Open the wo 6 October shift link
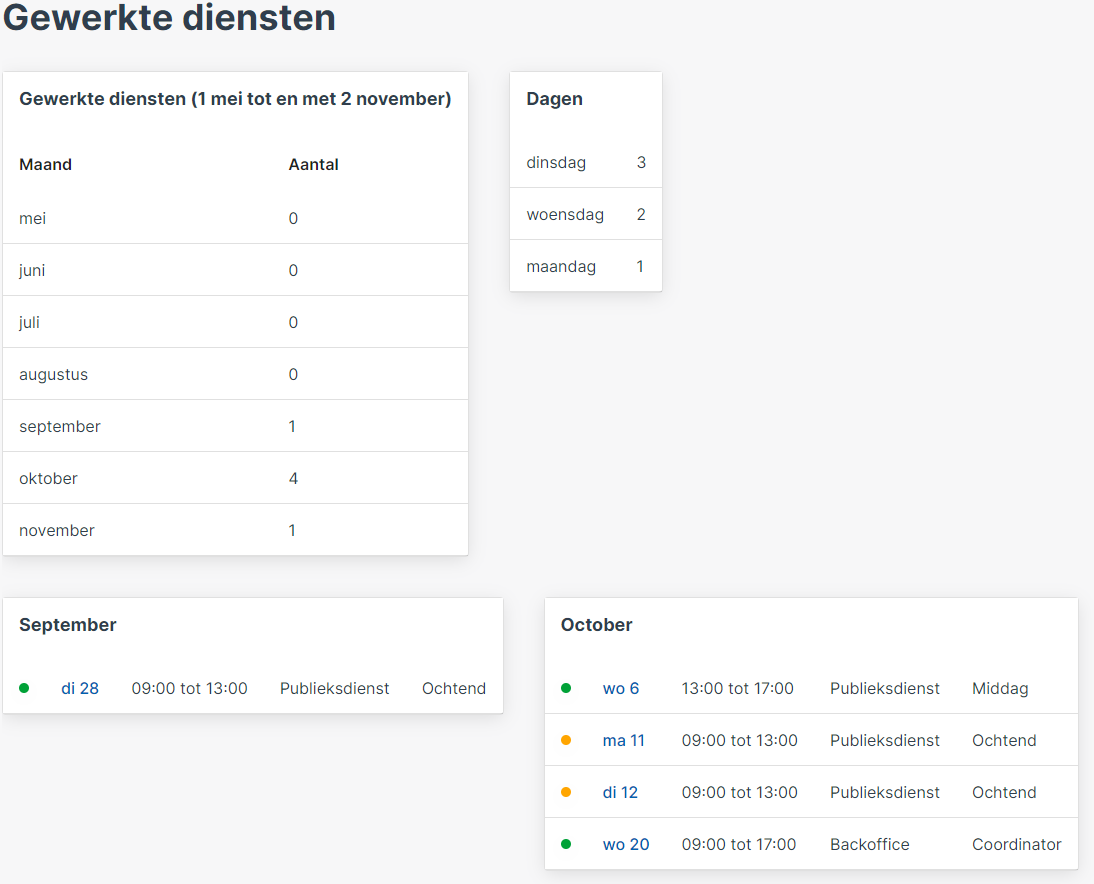This screenshot has width=1094, height=884. click(621, 689)
